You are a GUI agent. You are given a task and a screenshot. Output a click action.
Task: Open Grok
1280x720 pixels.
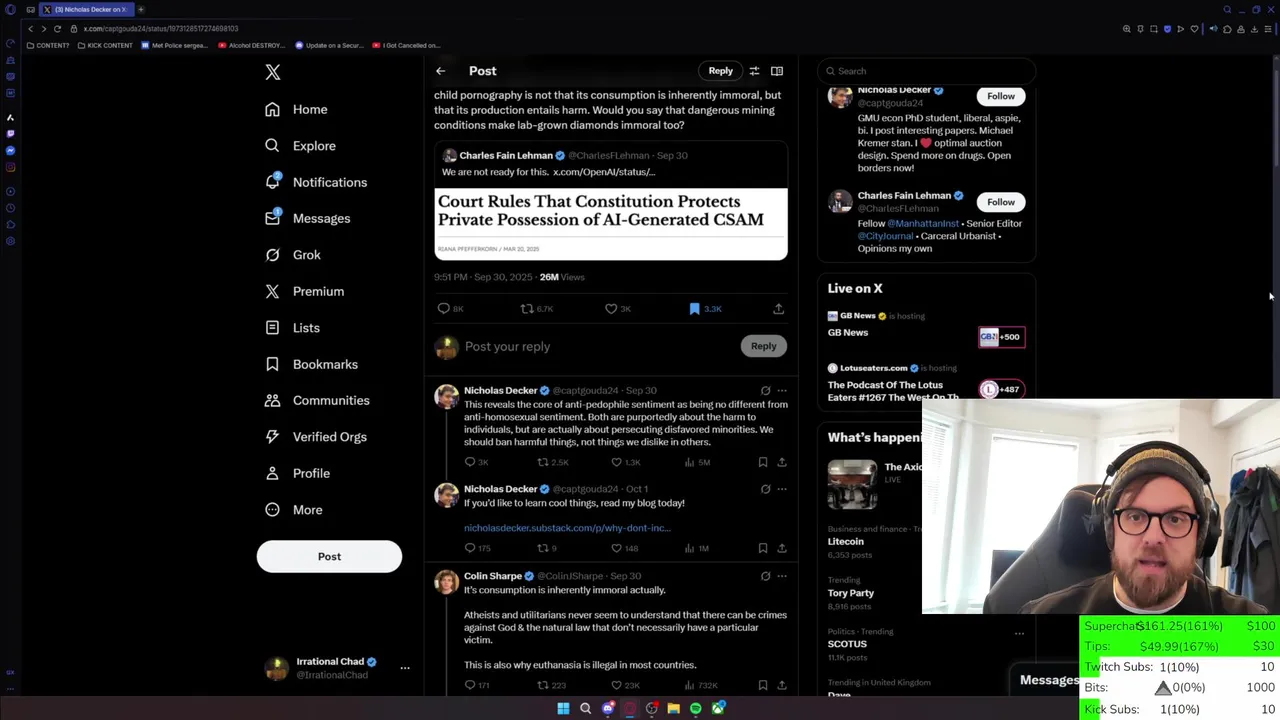tap(293, 255)
